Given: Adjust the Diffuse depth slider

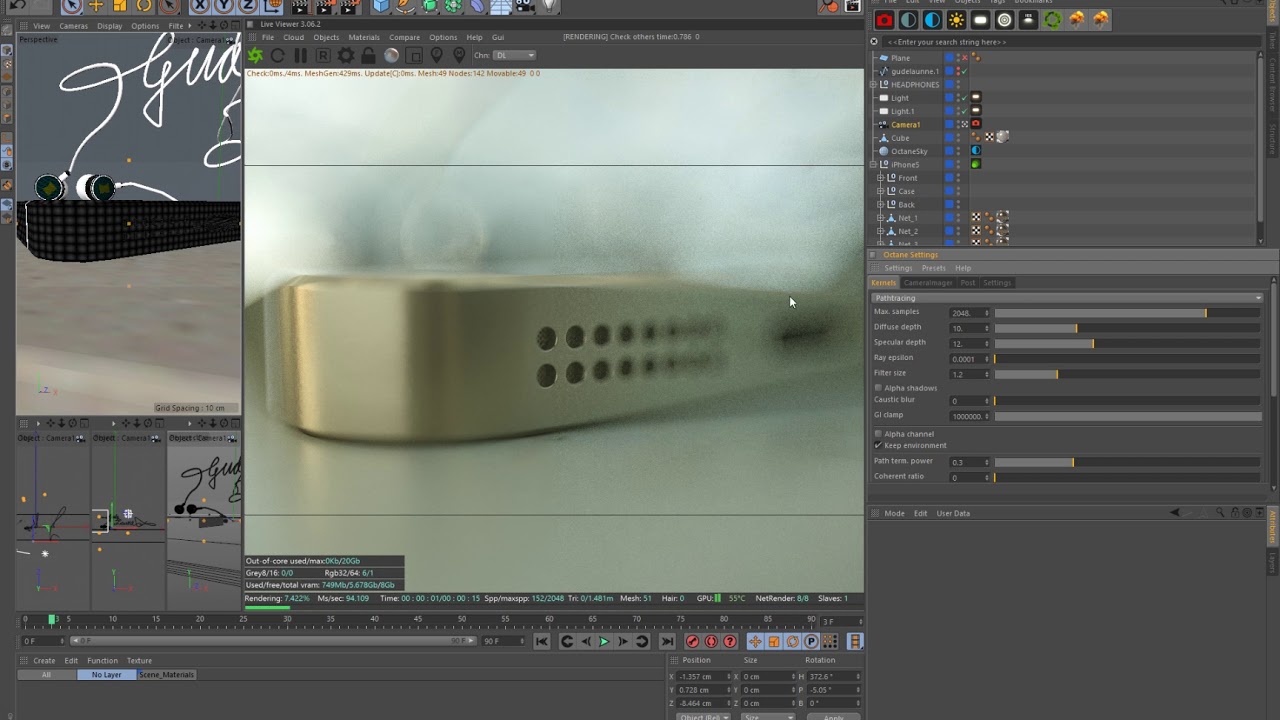Looking at the screenshot, I should pos(1128,328).
